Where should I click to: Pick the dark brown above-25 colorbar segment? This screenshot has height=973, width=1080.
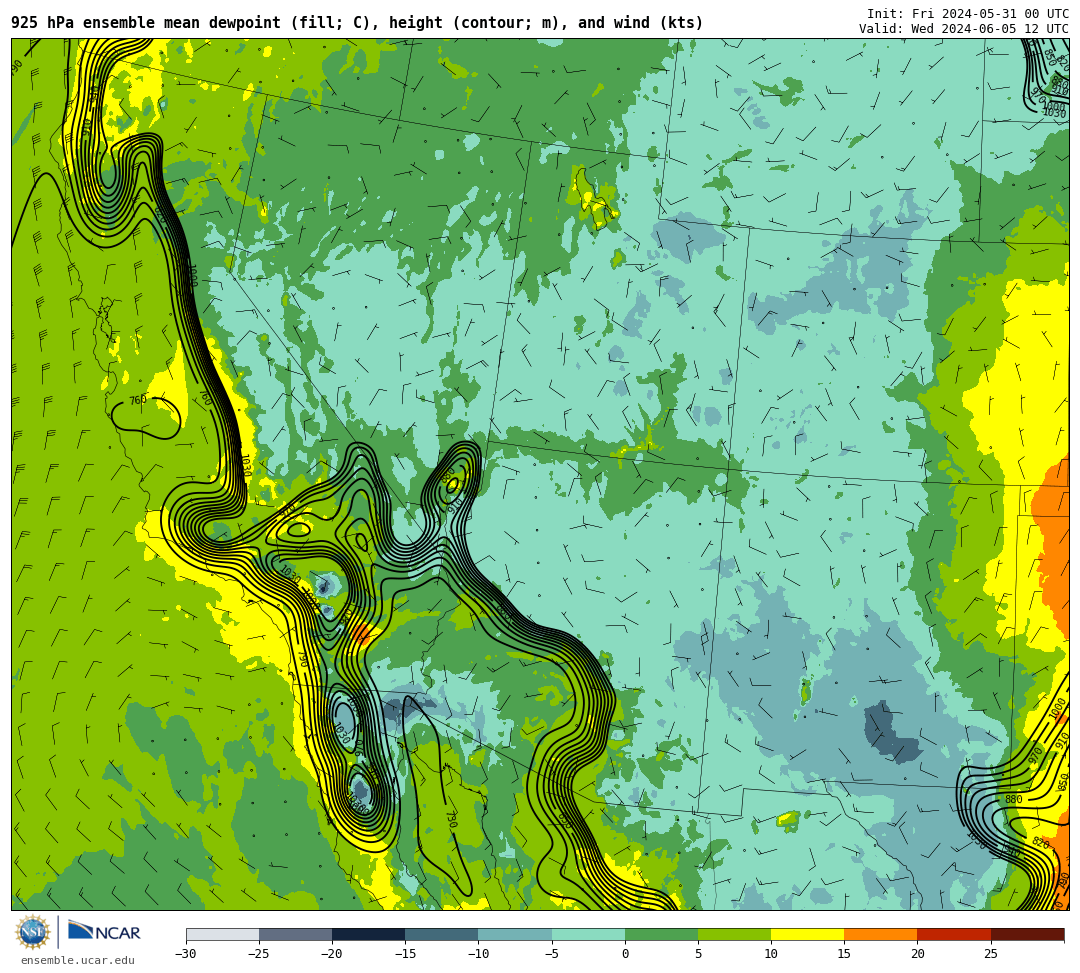[x=1028, y=934]
